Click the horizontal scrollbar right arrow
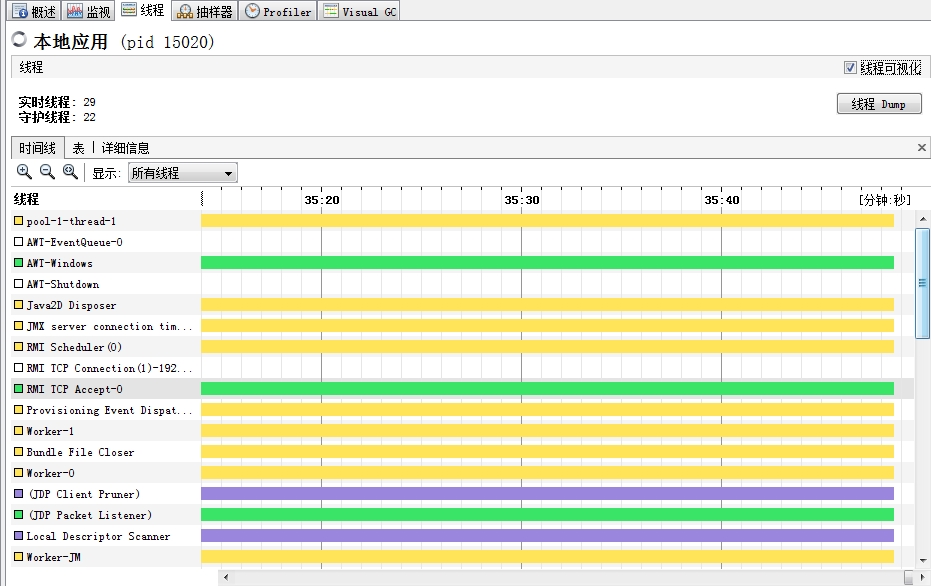This screenshot has height=586, width=931. [x=922, y=577]
